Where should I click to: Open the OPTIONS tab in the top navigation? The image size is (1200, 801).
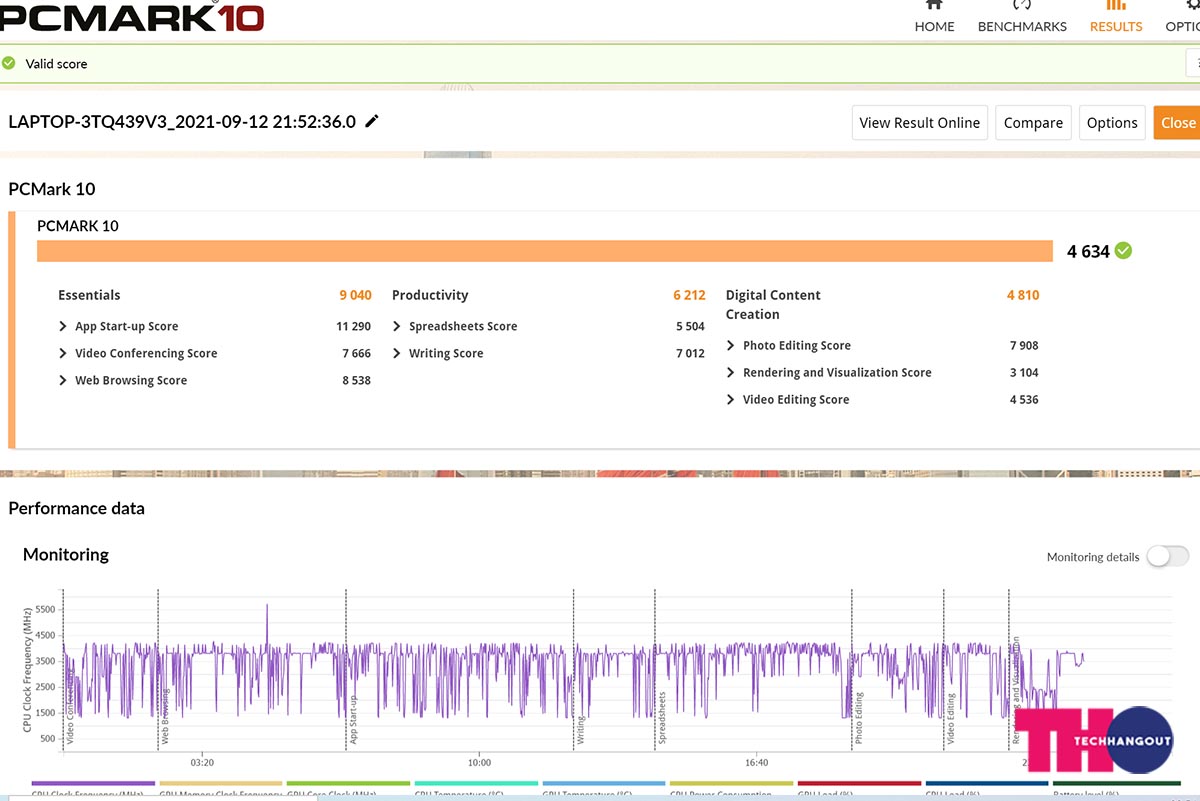[1184, 17]
